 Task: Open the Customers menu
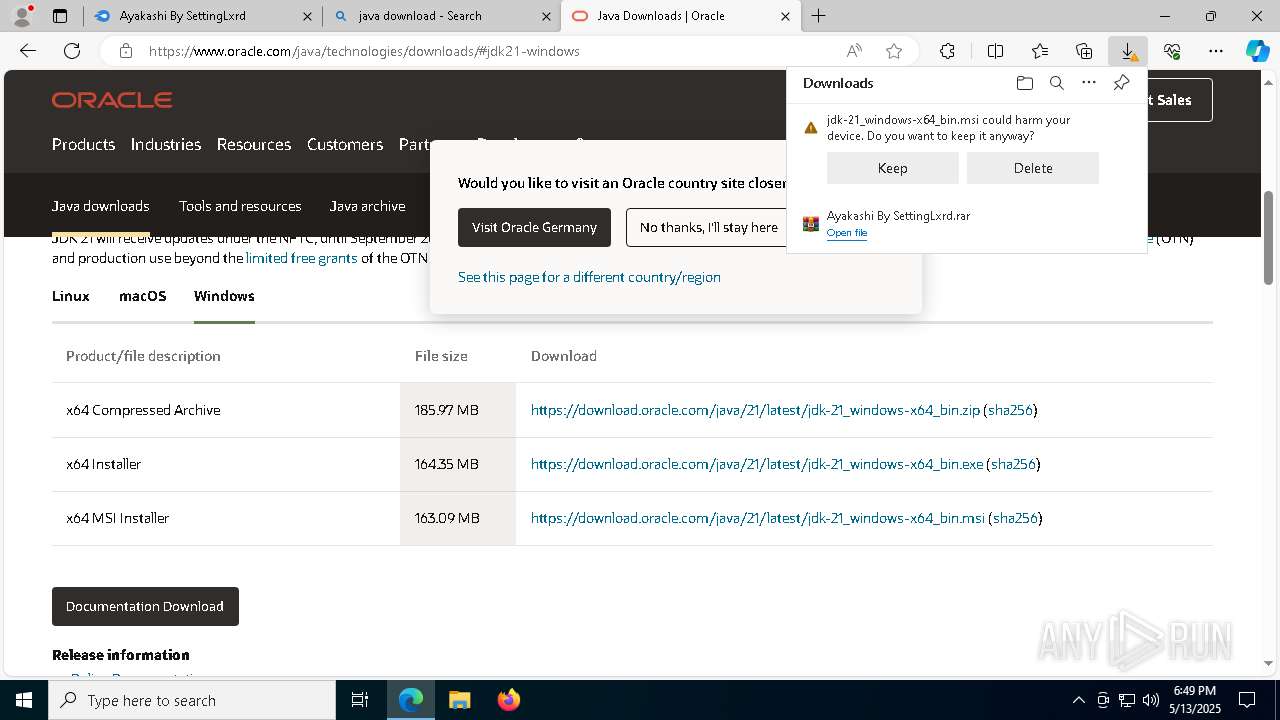345,144
